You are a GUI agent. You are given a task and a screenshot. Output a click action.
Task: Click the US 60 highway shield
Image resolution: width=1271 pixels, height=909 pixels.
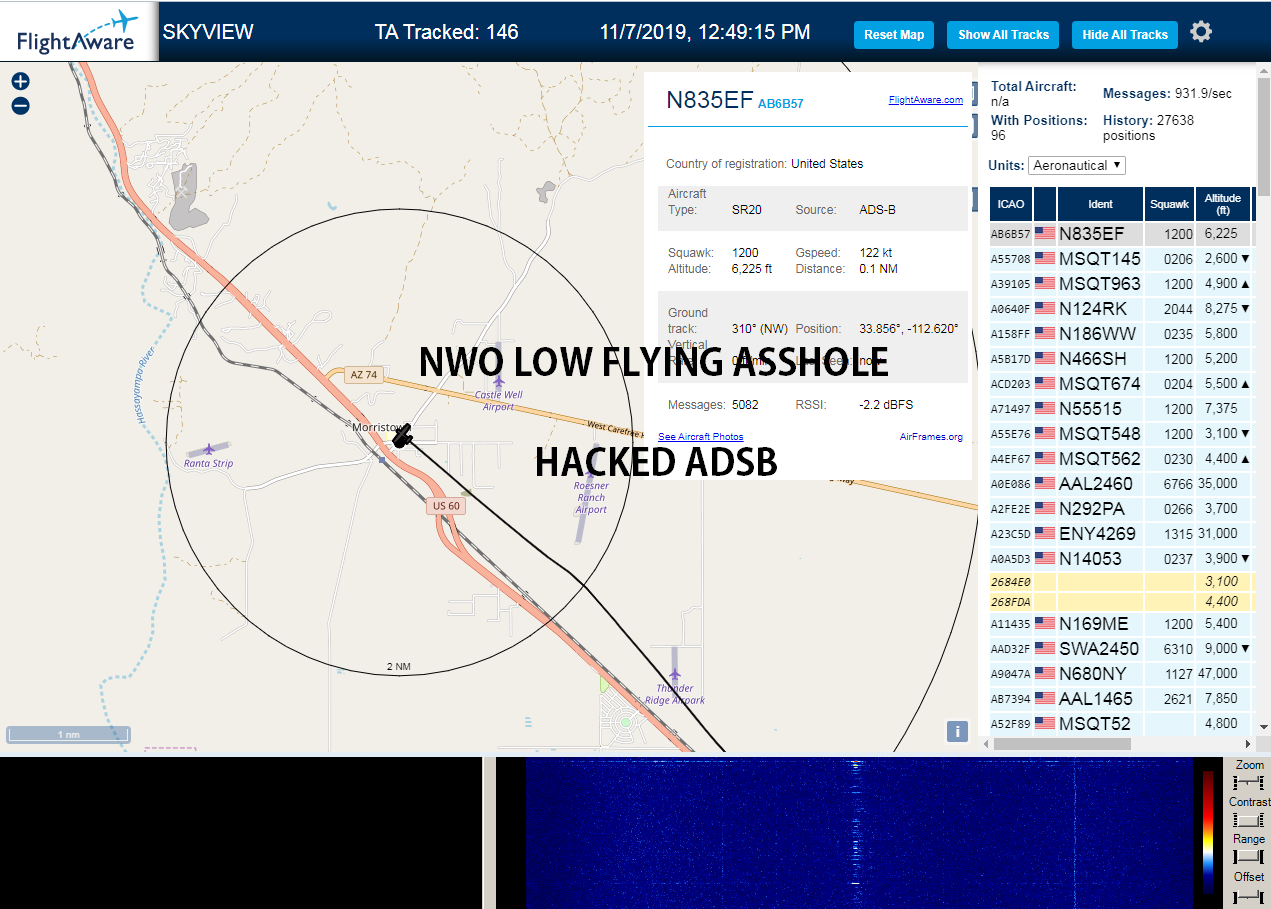[446, 506]
